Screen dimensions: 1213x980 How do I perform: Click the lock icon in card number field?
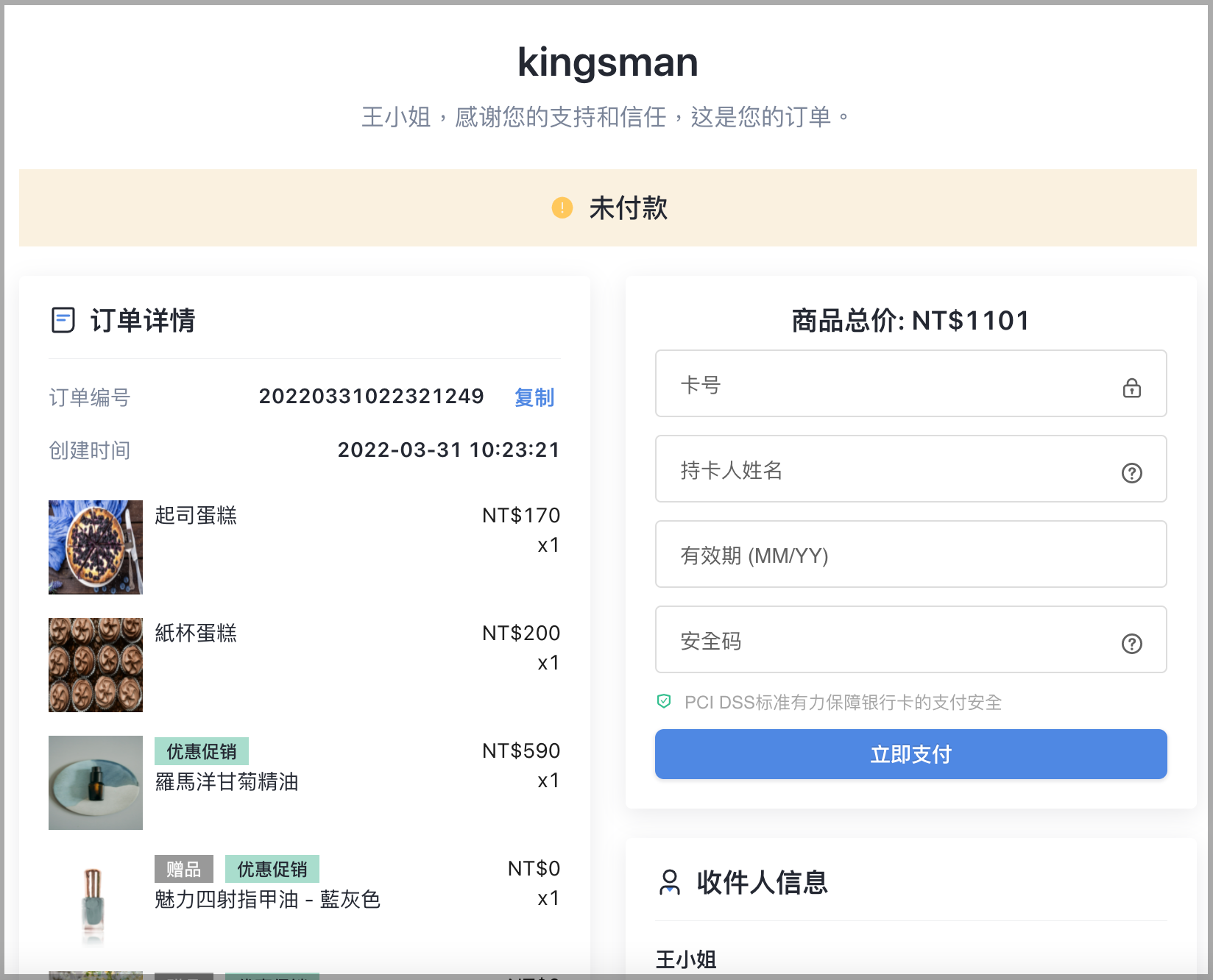coord(1131,387)
